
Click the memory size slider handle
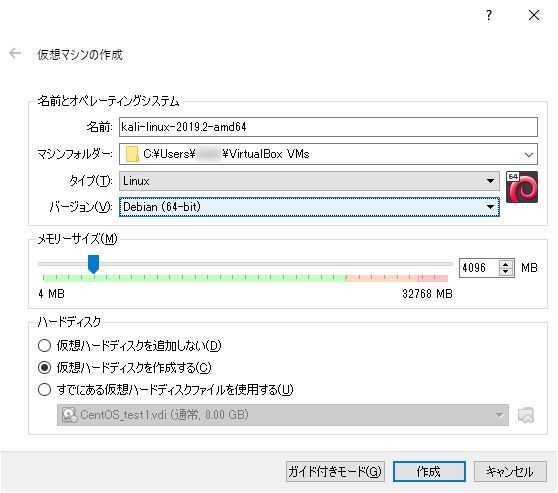pos(93,264)
